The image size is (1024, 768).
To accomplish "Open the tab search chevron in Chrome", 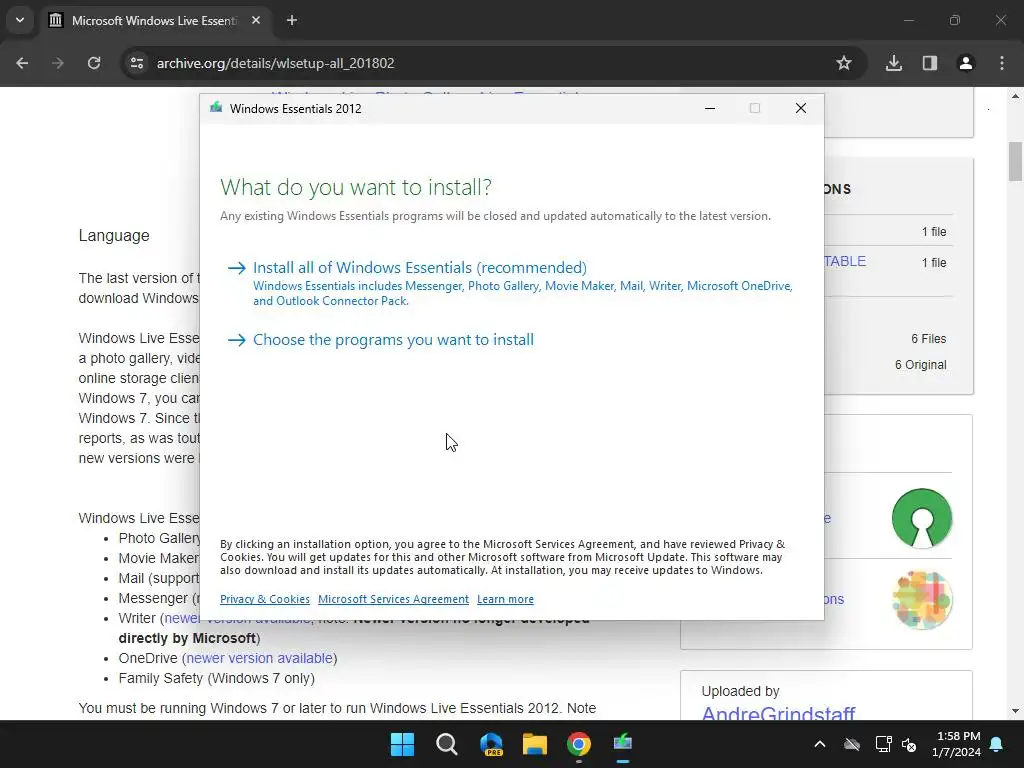I will (20, 20).
